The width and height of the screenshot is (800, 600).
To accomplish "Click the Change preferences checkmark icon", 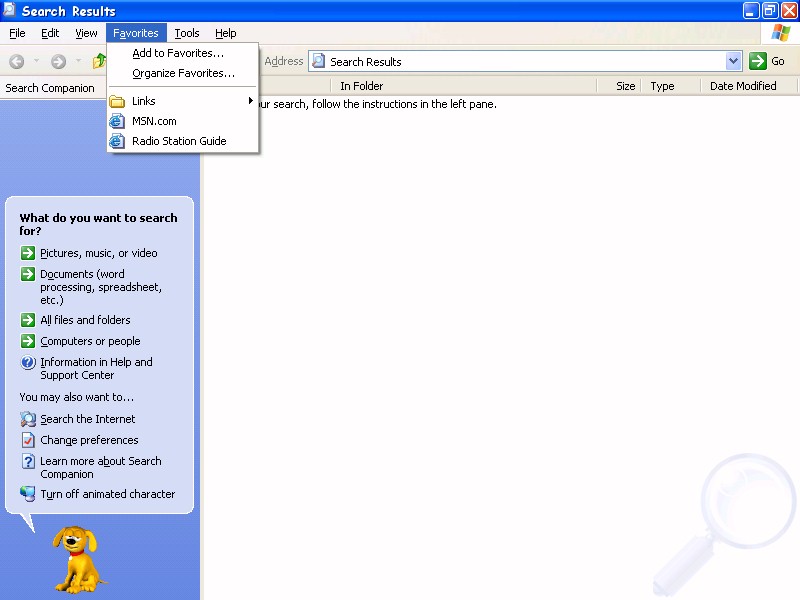I will pos(28,440).
